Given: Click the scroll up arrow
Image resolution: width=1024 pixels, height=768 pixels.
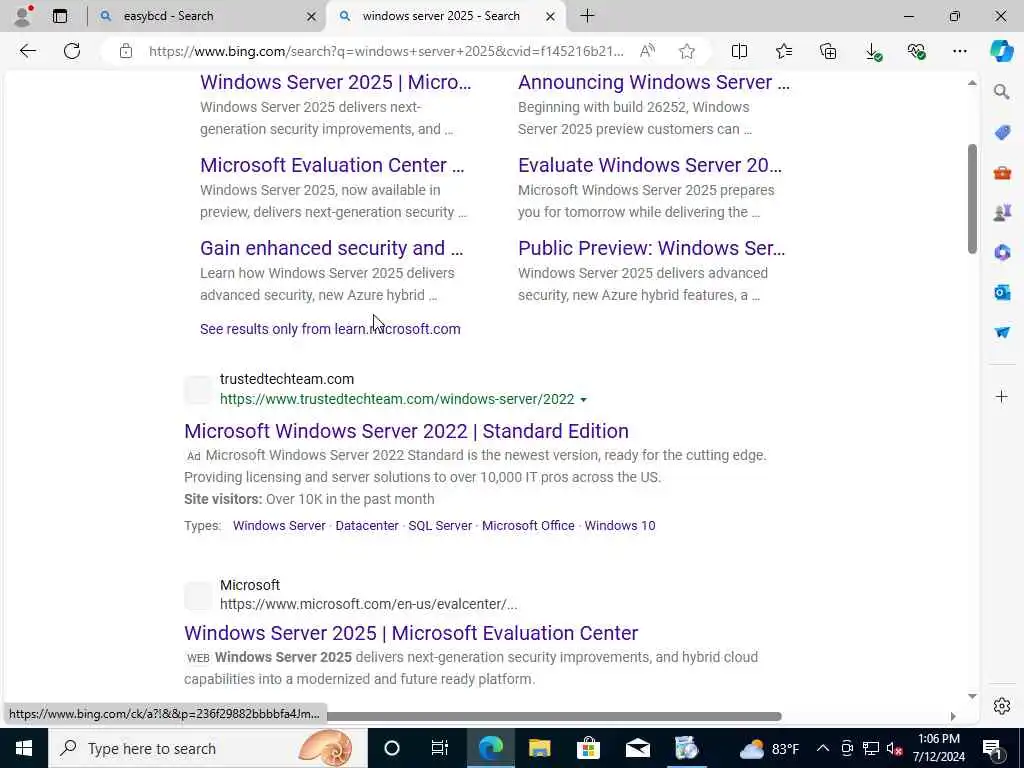Looking at the screenshot, I should pyautogui.click(x=972, y=83).
